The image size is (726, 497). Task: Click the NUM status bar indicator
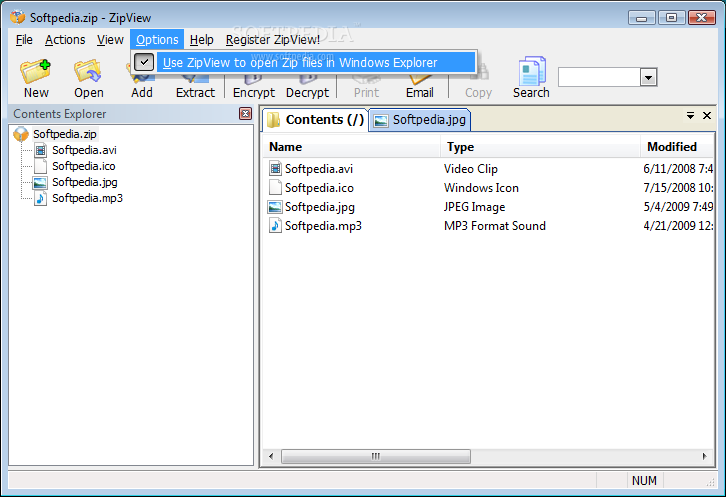coord(644,481)
